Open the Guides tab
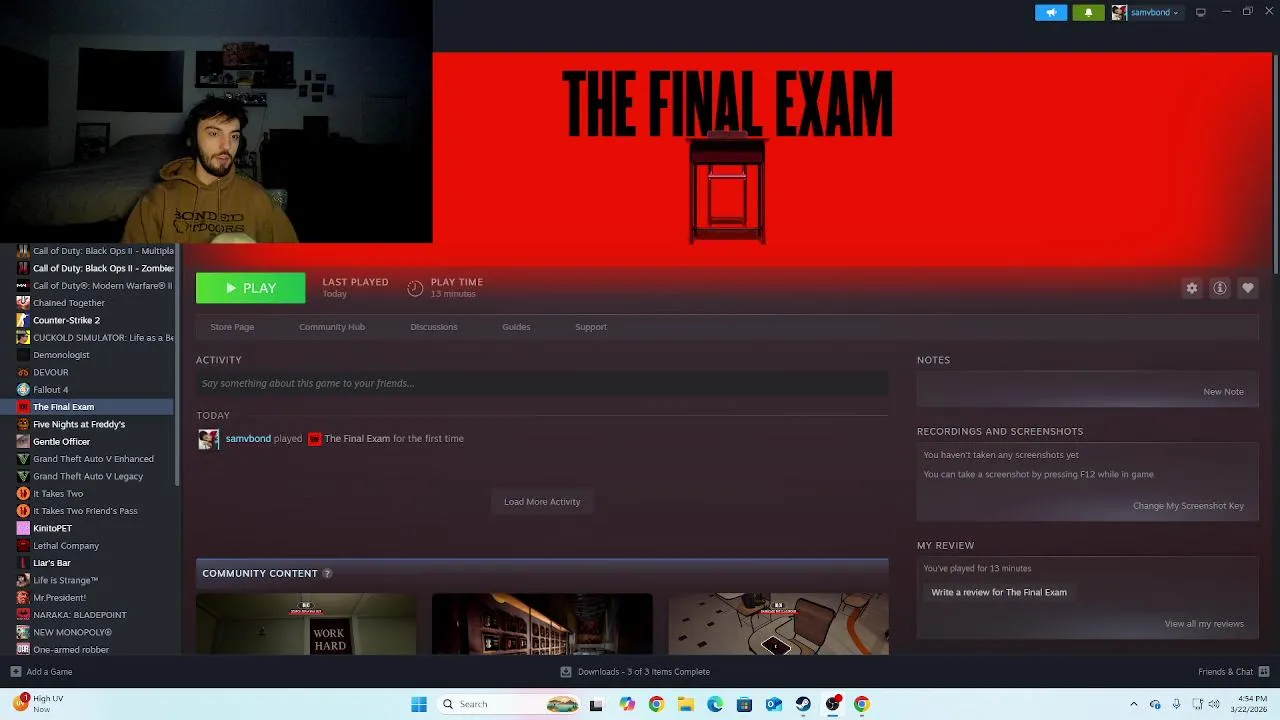Screen dimensions: 1280x720 (x=516, y=327)
